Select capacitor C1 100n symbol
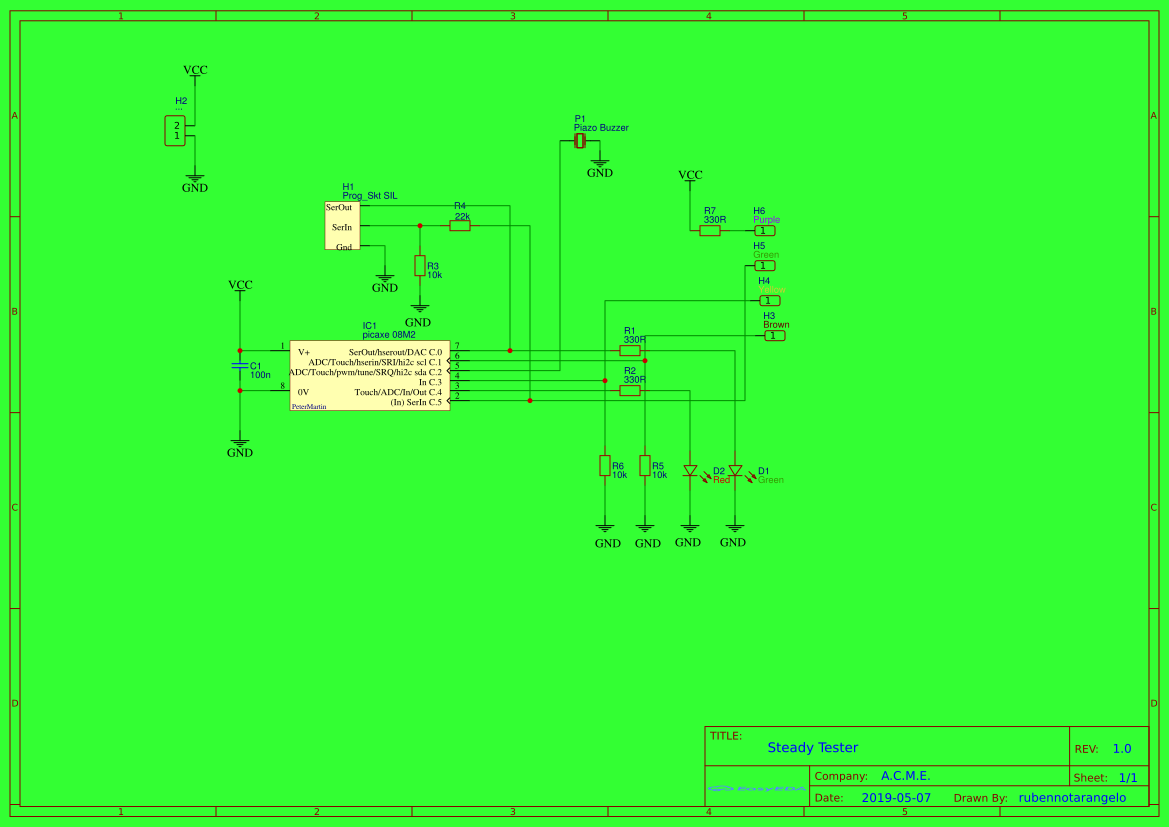This screenshot has height=827, width=1169. coord(240,366)
